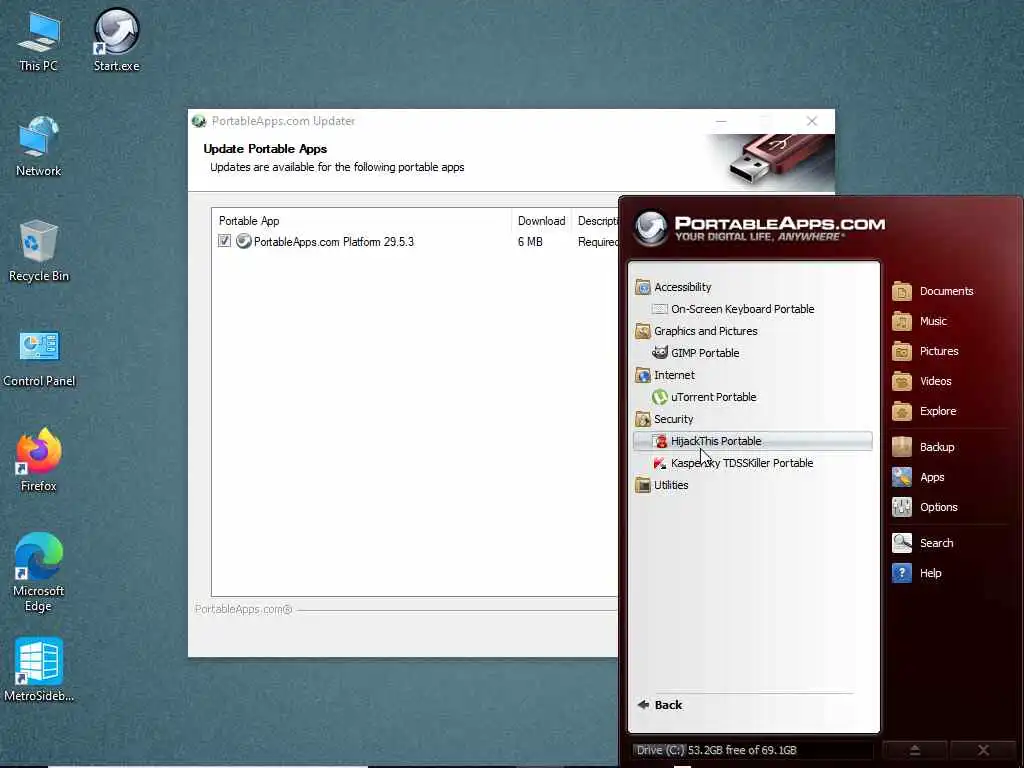Screen dimensions: 1024x768
Task: Open the Documents folder in PortableApps menu
Action: [x=933, y=291]
